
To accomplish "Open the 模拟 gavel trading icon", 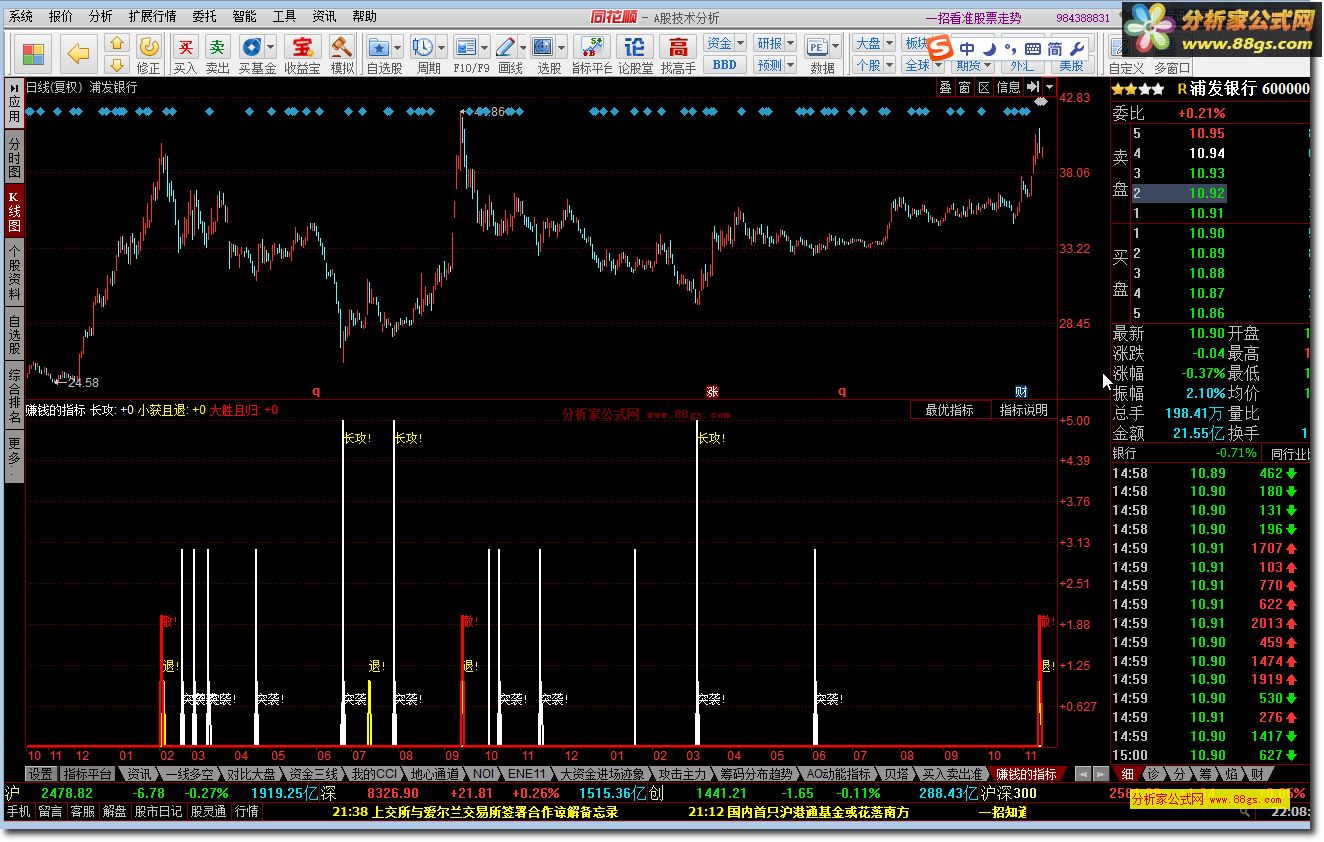I will [x=342, y=47].
